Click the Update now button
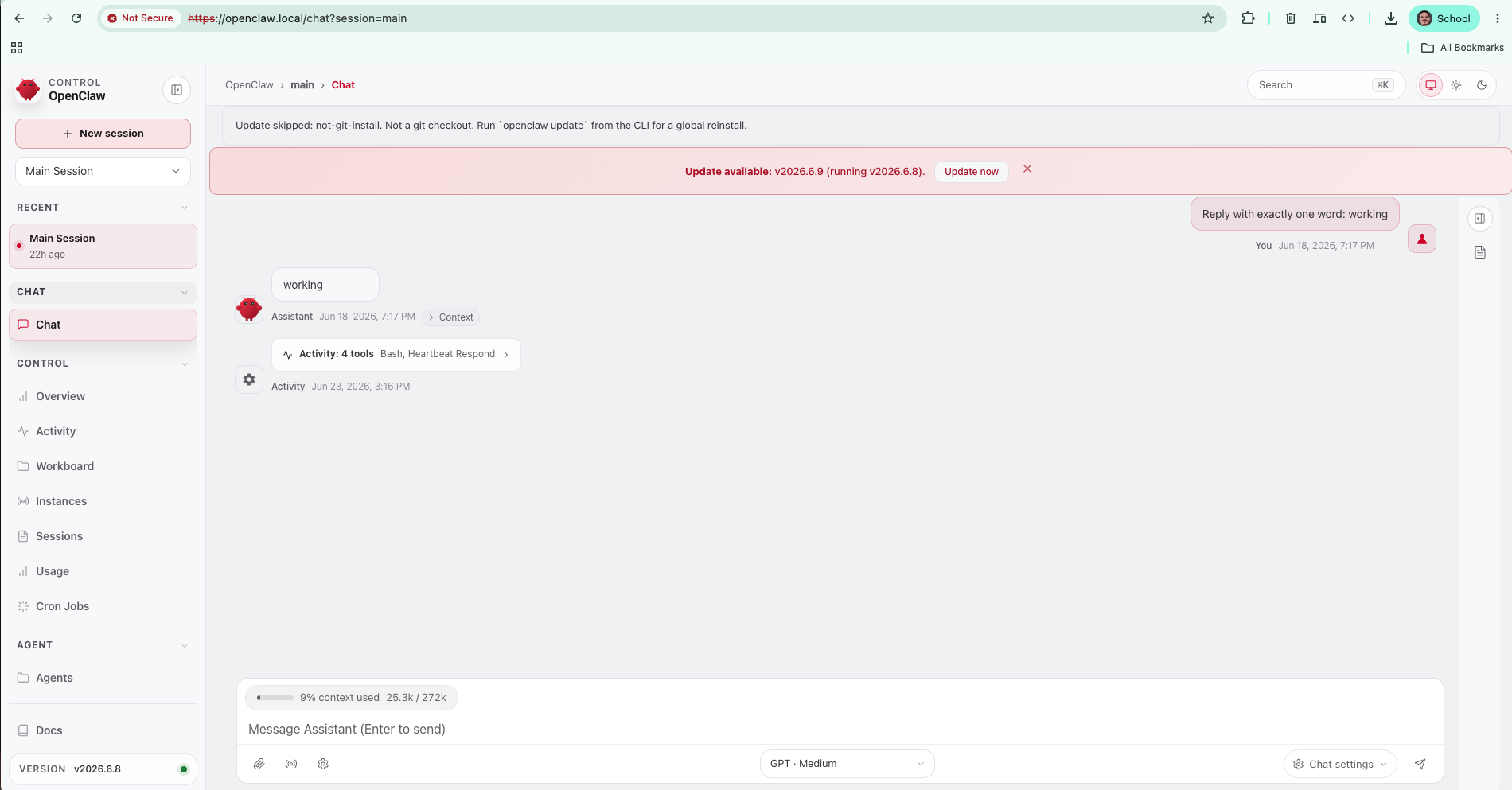1512x790 pixels. [971, 171]
